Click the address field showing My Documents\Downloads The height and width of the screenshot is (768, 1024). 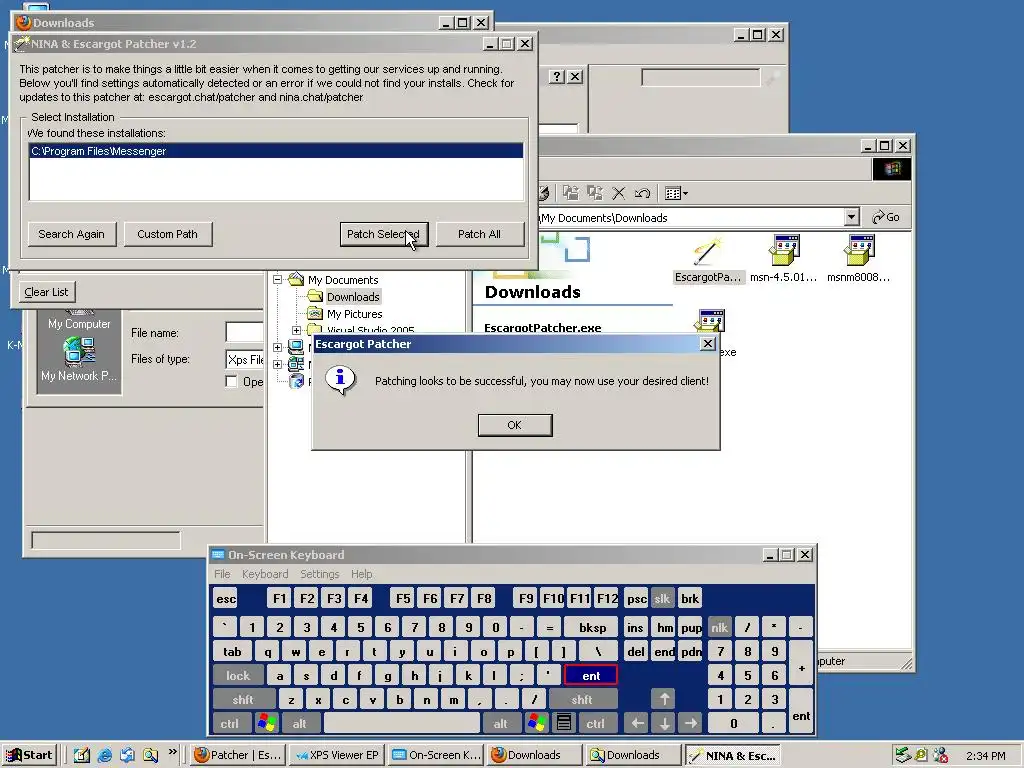(691, 217)
